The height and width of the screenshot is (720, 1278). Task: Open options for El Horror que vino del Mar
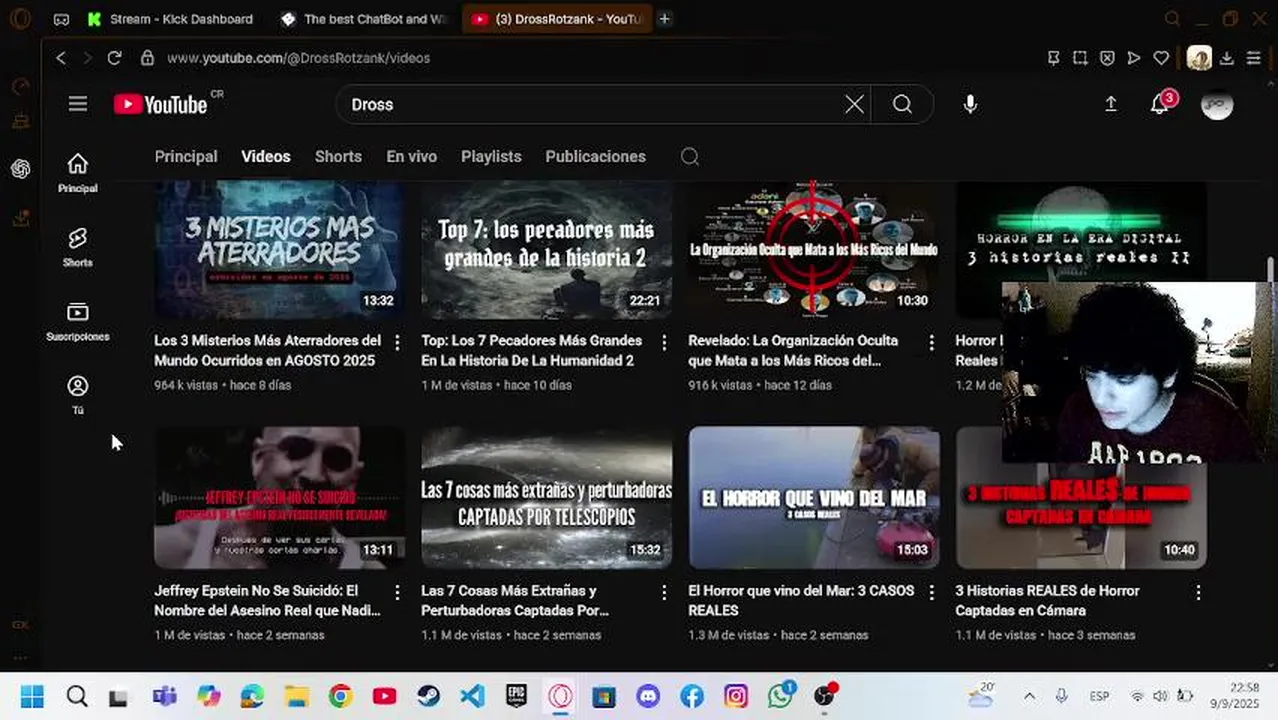931,592
